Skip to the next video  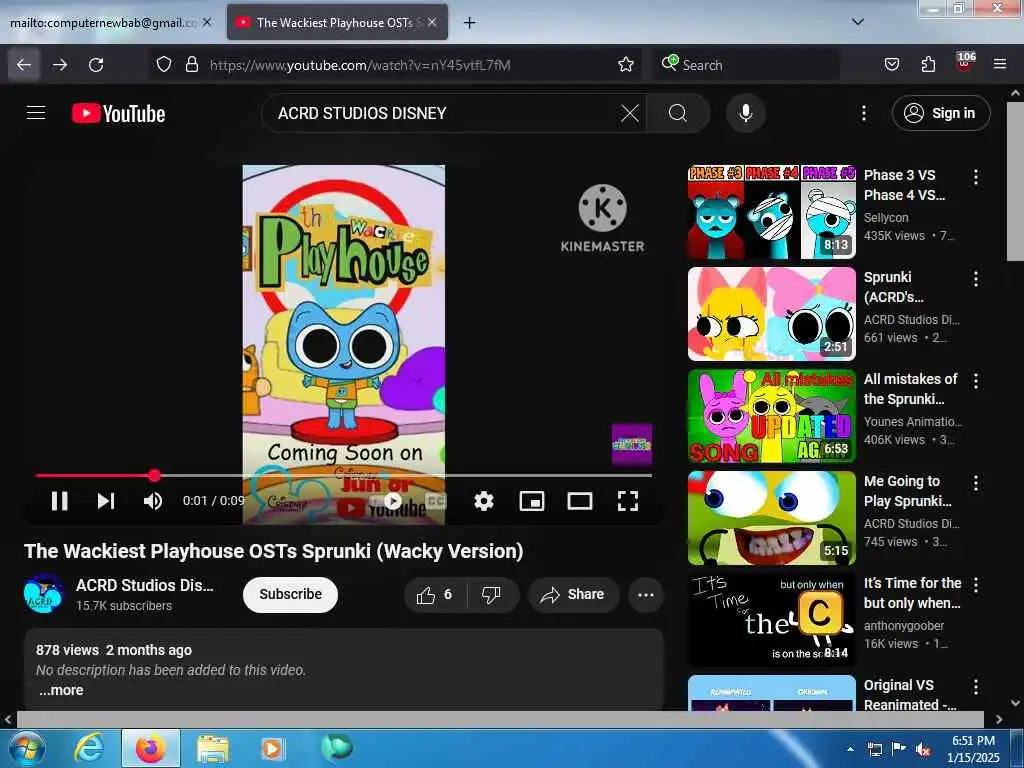pos(106,501)
